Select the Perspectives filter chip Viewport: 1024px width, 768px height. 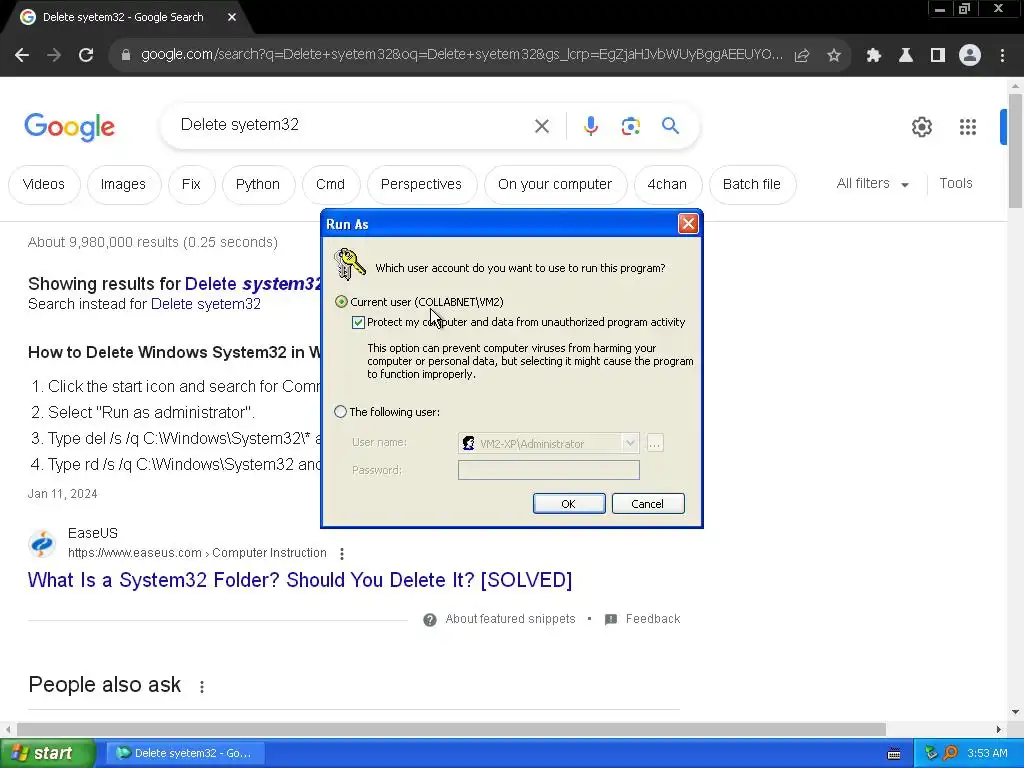coord(421,185)
